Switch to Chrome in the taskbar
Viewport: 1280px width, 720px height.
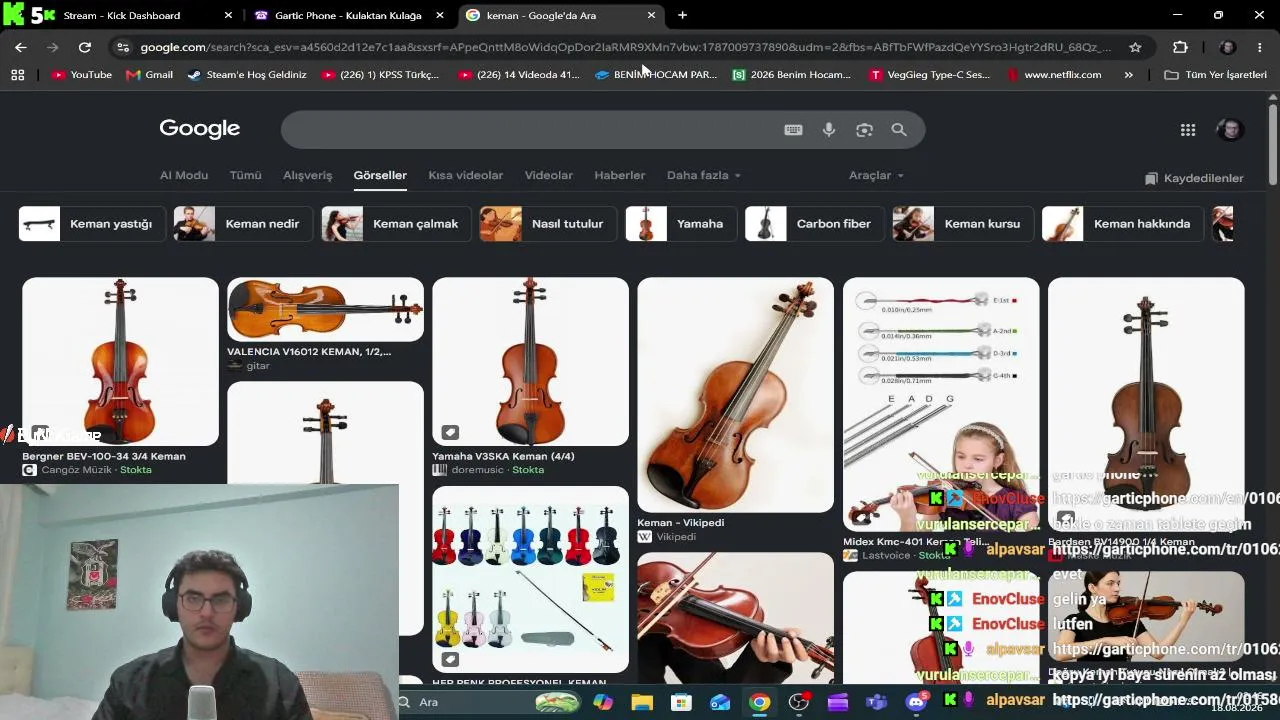760,702
